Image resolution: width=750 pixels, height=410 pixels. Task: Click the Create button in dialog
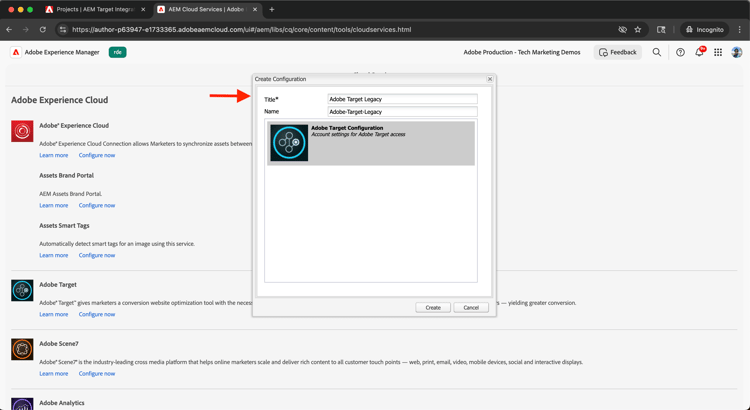pos(433,308)
